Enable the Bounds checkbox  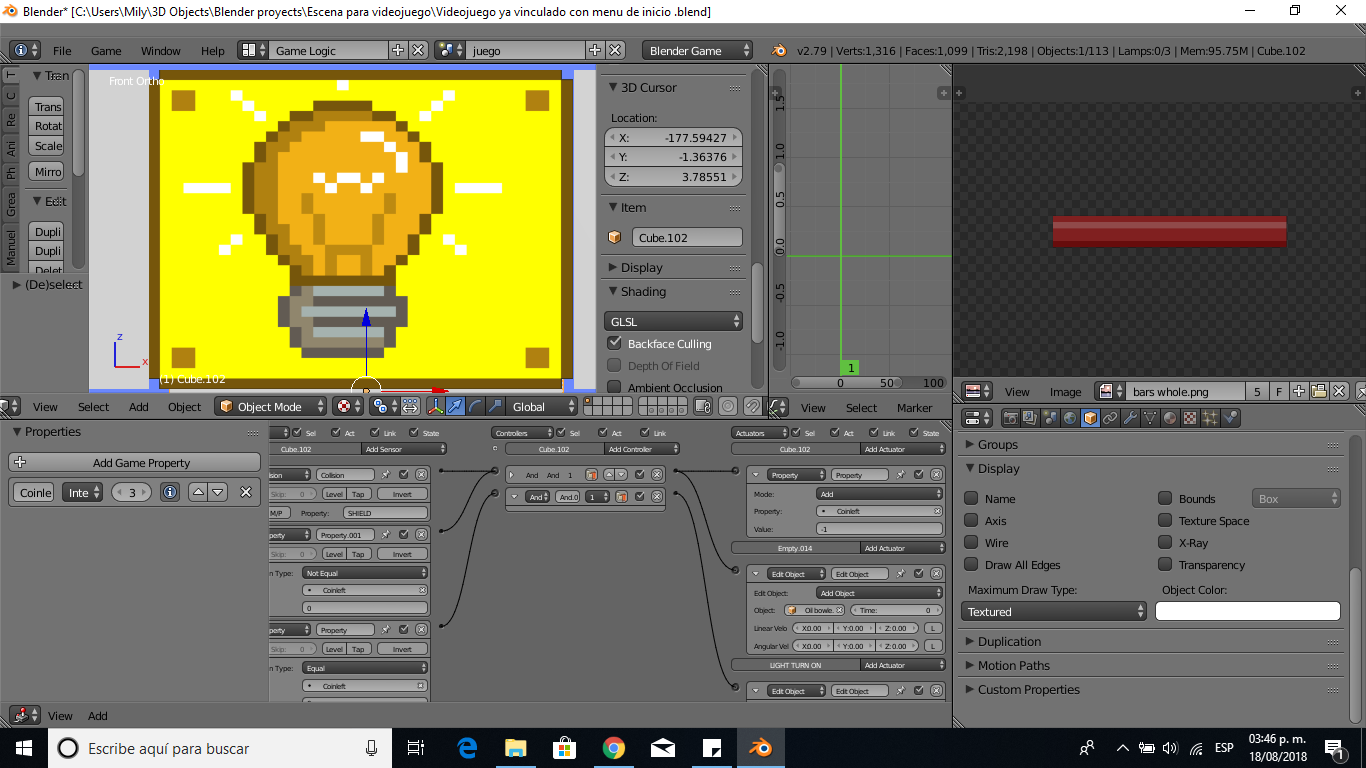[x=1165, y=498]
